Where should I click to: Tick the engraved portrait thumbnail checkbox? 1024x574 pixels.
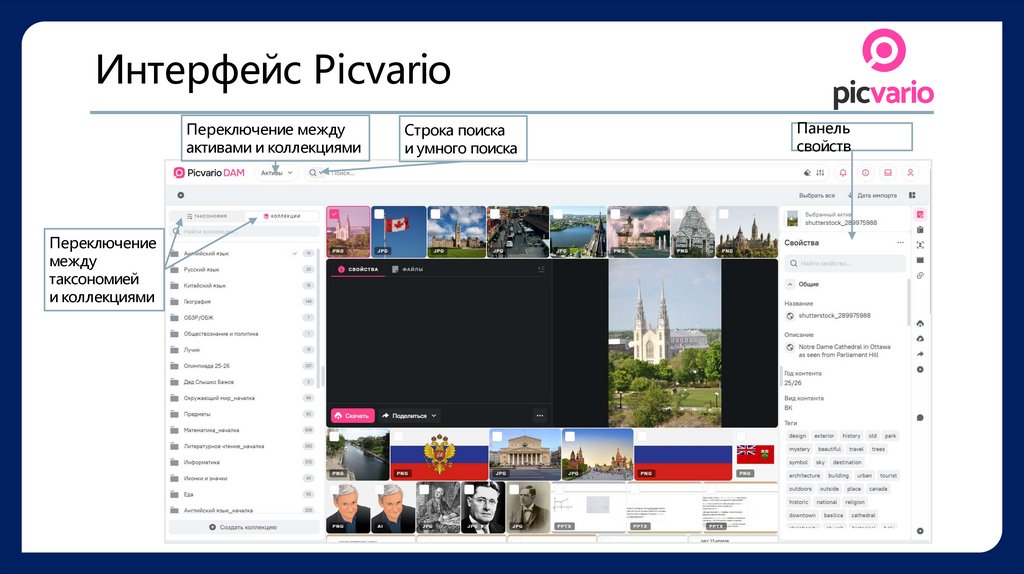[x=424, y=489]
